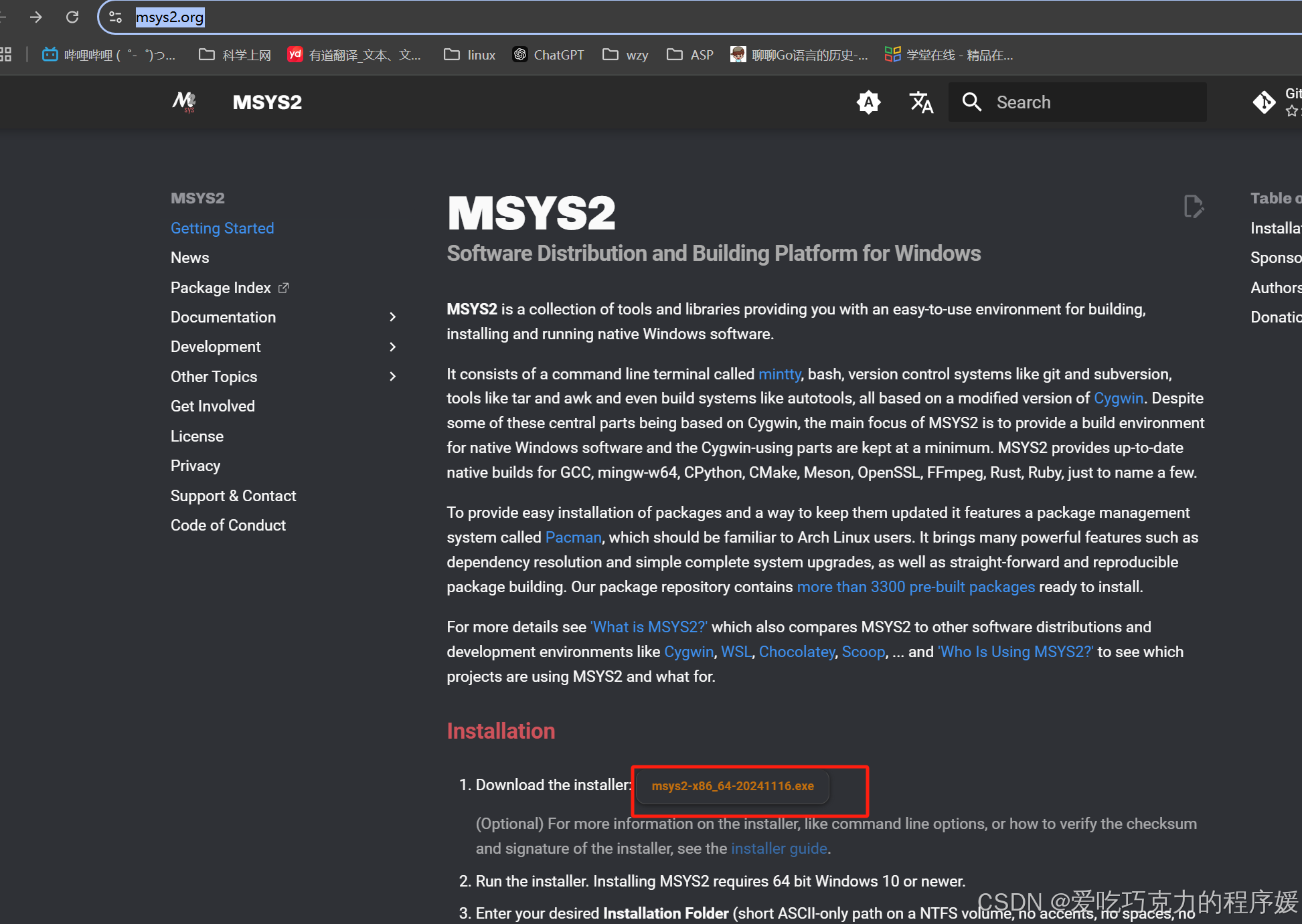The width and height of the screenshot is (1302, 924).
Task: Open News in sidebar
Action: pyautogui.click(x=190, y=258)
